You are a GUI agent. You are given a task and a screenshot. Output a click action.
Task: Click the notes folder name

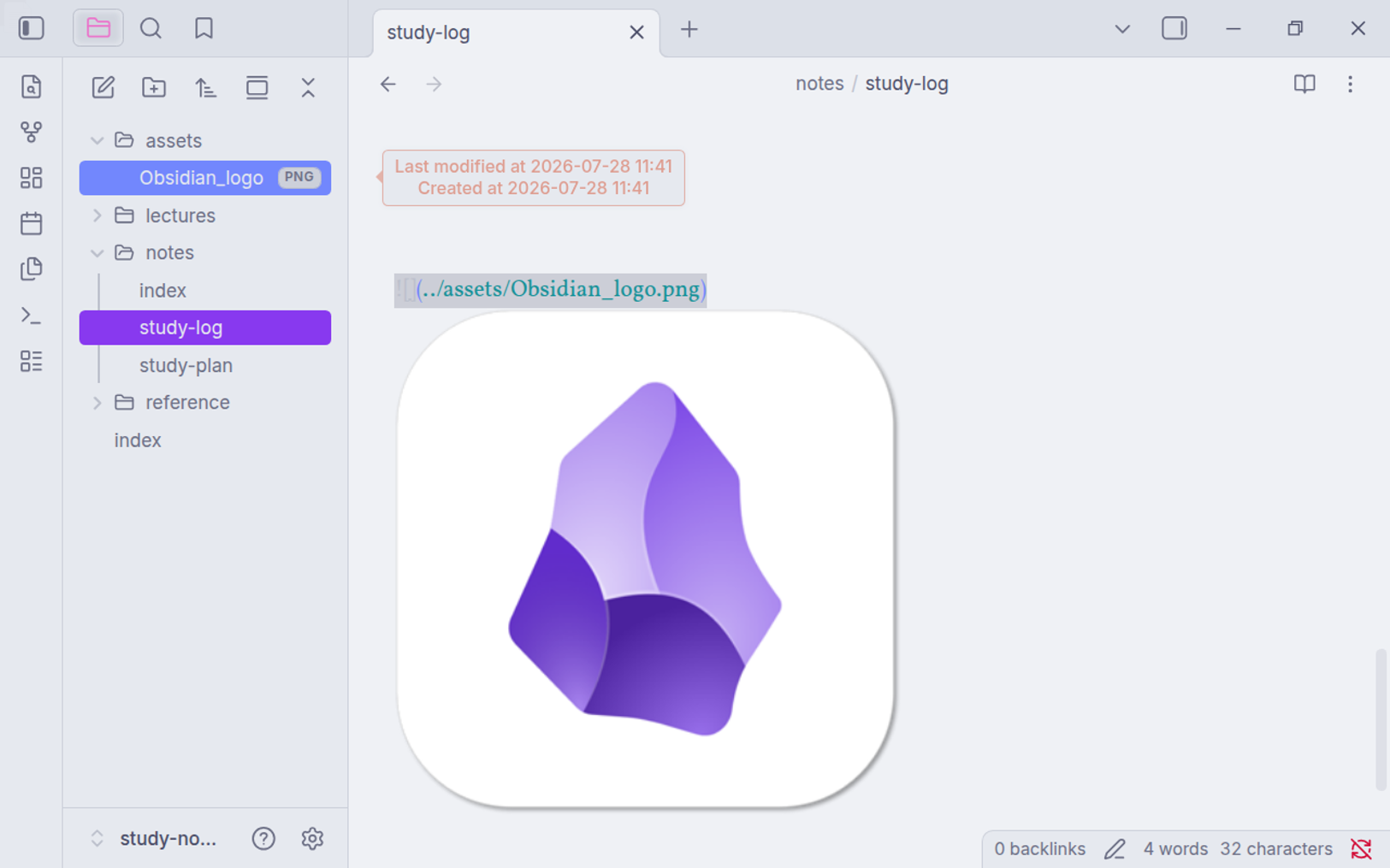[169, 253]
